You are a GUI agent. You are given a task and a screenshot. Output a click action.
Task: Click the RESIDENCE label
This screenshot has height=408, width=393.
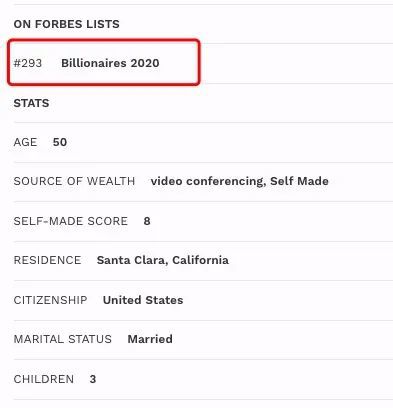[47, 260]
